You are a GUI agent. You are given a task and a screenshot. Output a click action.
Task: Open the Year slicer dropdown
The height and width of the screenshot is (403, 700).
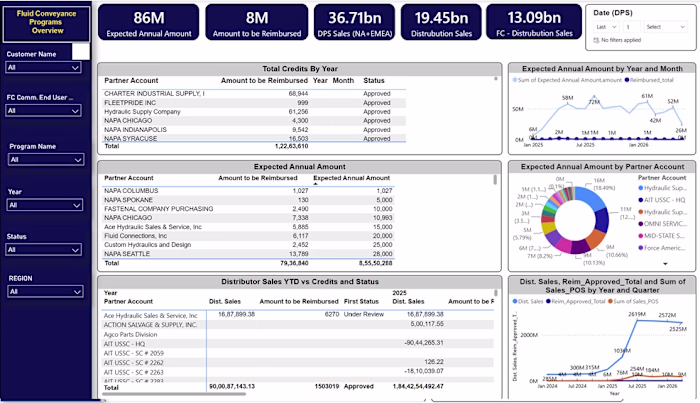tap(45, 205)
